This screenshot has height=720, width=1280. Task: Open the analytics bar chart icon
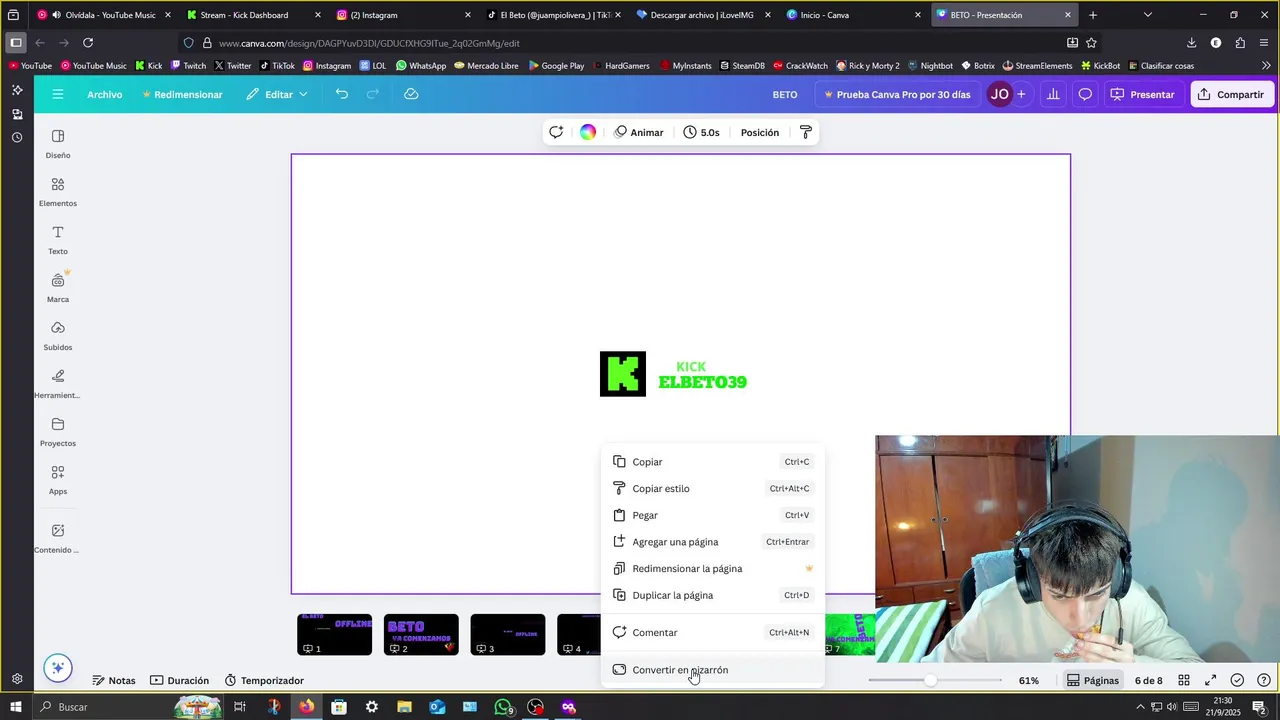tap(1053, 94)
